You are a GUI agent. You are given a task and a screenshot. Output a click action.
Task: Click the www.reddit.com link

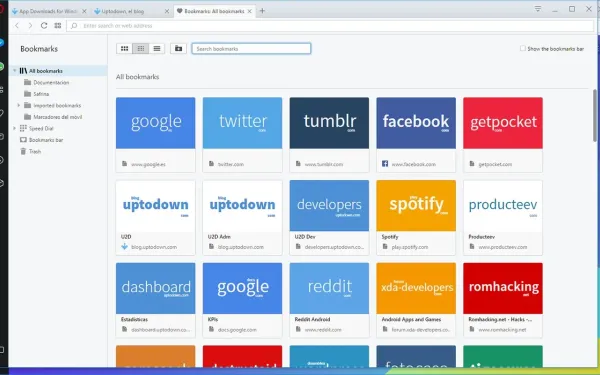pos(323,330)
